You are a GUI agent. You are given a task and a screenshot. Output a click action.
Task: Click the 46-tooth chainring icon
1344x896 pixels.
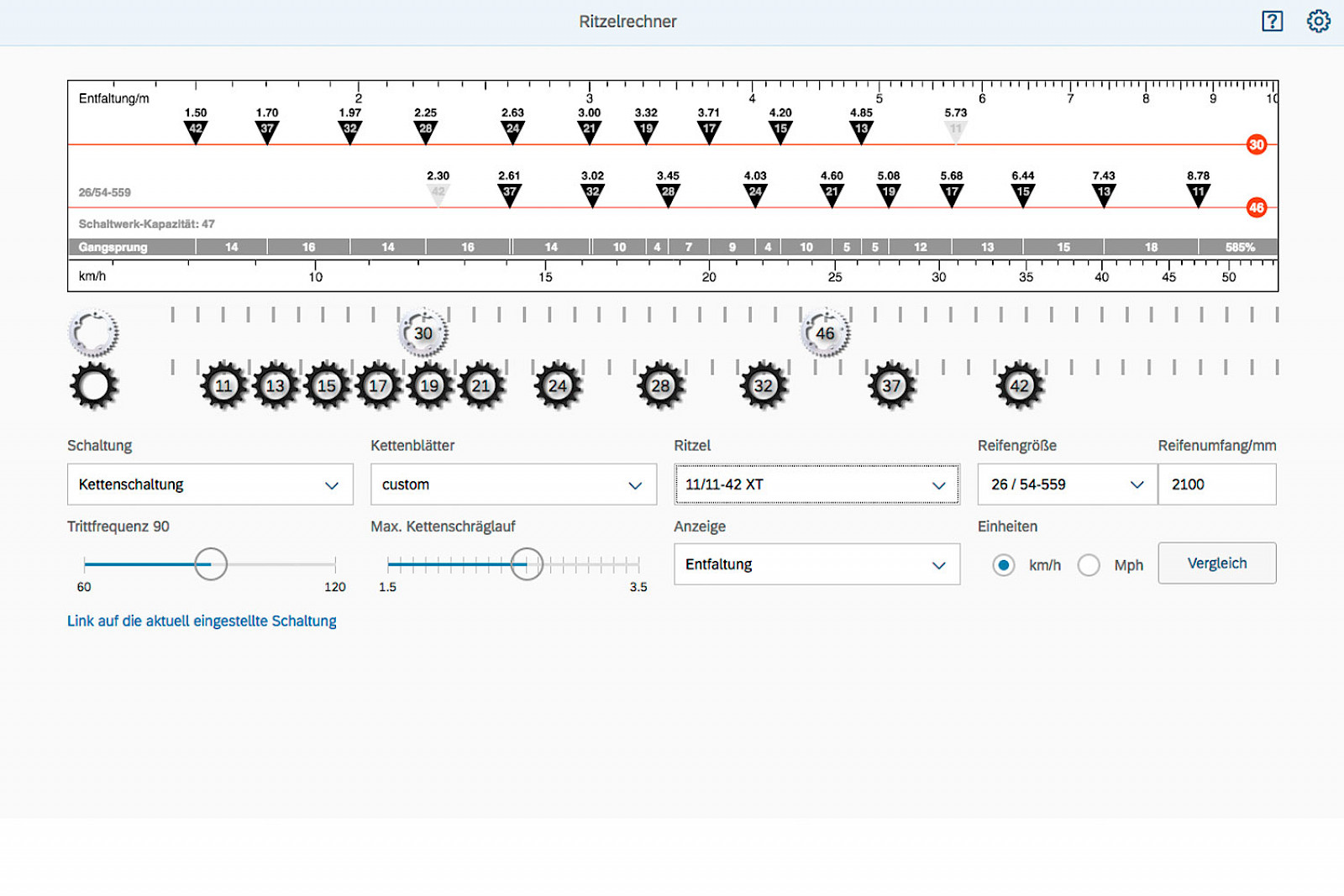coord(825,333)
